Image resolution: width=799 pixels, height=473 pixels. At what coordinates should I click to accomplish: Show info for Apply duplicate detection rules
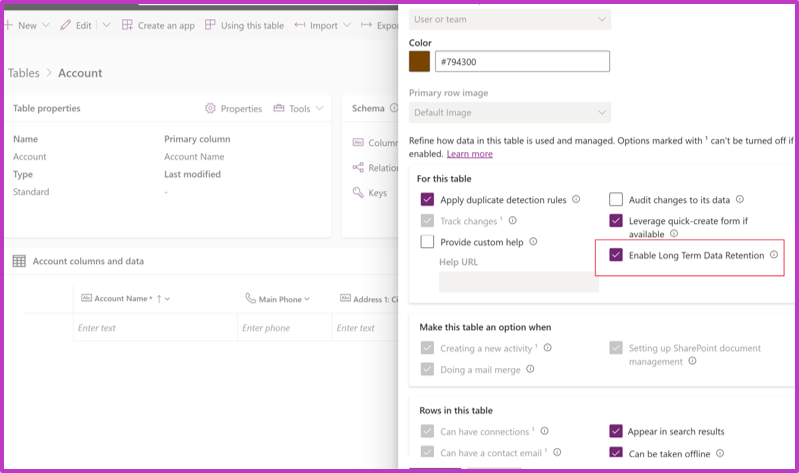576,199
